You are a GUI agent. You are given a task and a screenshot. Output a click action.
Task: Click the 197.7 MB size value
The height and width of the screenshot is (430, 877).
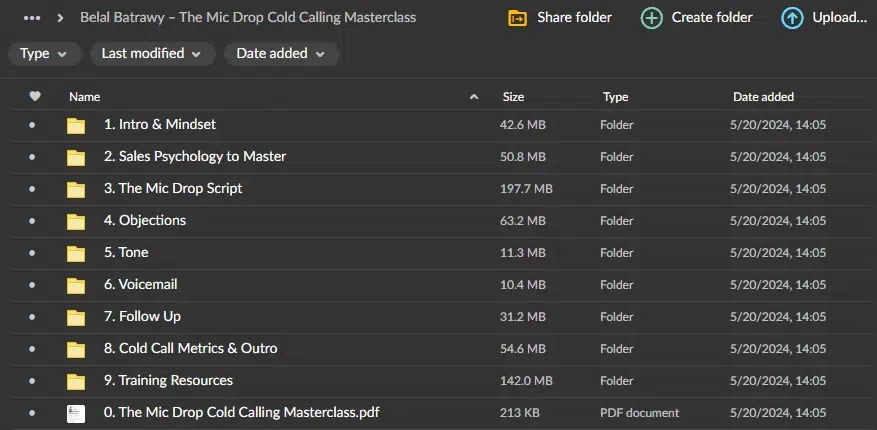(x=526, y=189)
